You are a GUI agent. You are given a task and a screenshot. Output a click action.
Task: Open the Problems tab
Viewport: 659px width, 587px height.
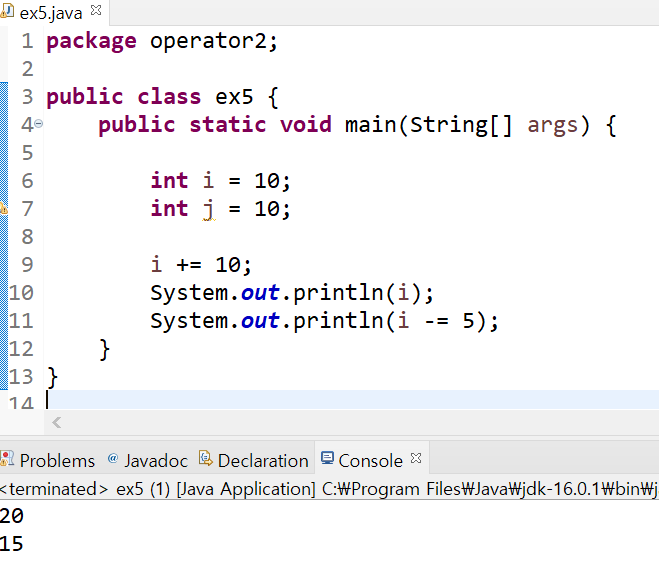click(x=57, y=461)
